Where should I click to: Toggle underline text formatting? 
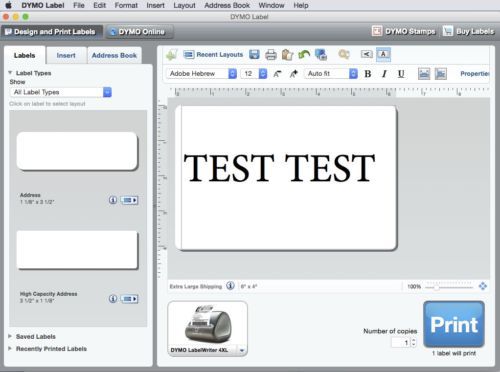[401, 74]
